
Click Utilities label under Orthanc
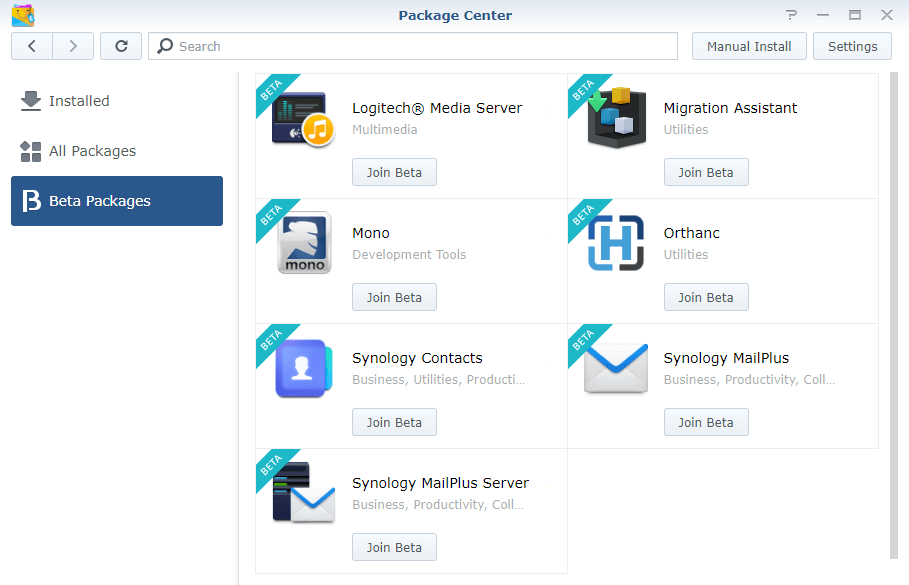[686, 255]
